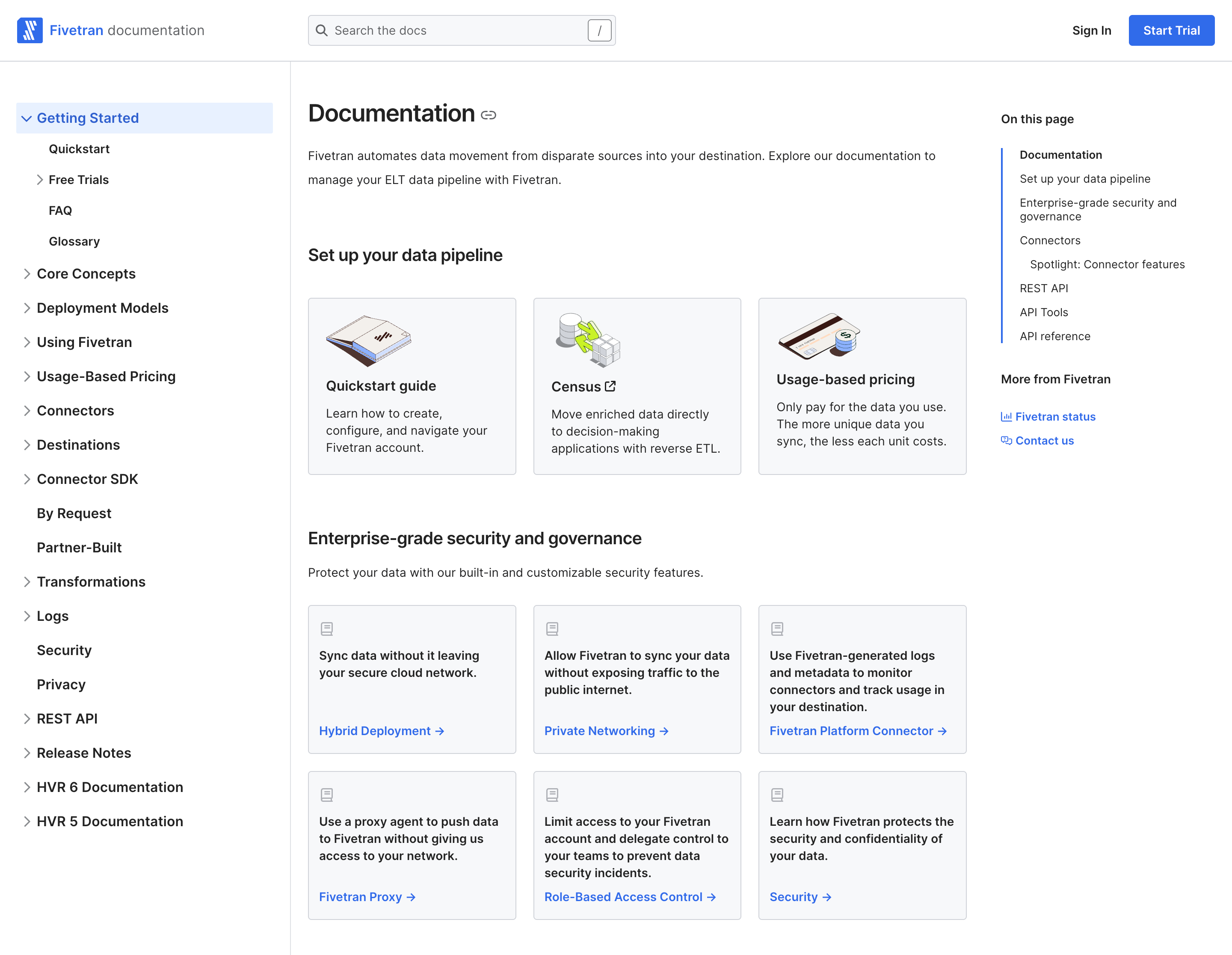Open the Quickstart guide card title
The image size is (1232, 955).
pos(381,386)
